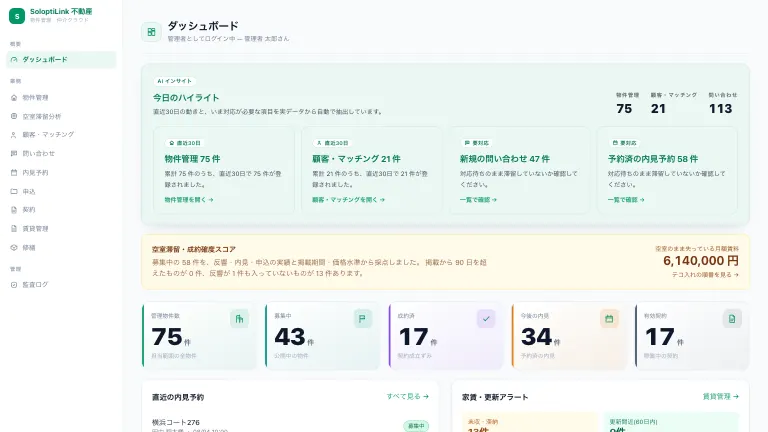Click the 管理物件数 75件 stat card
768x432 pixels.
pyautogui.click(x=199, y=336)
